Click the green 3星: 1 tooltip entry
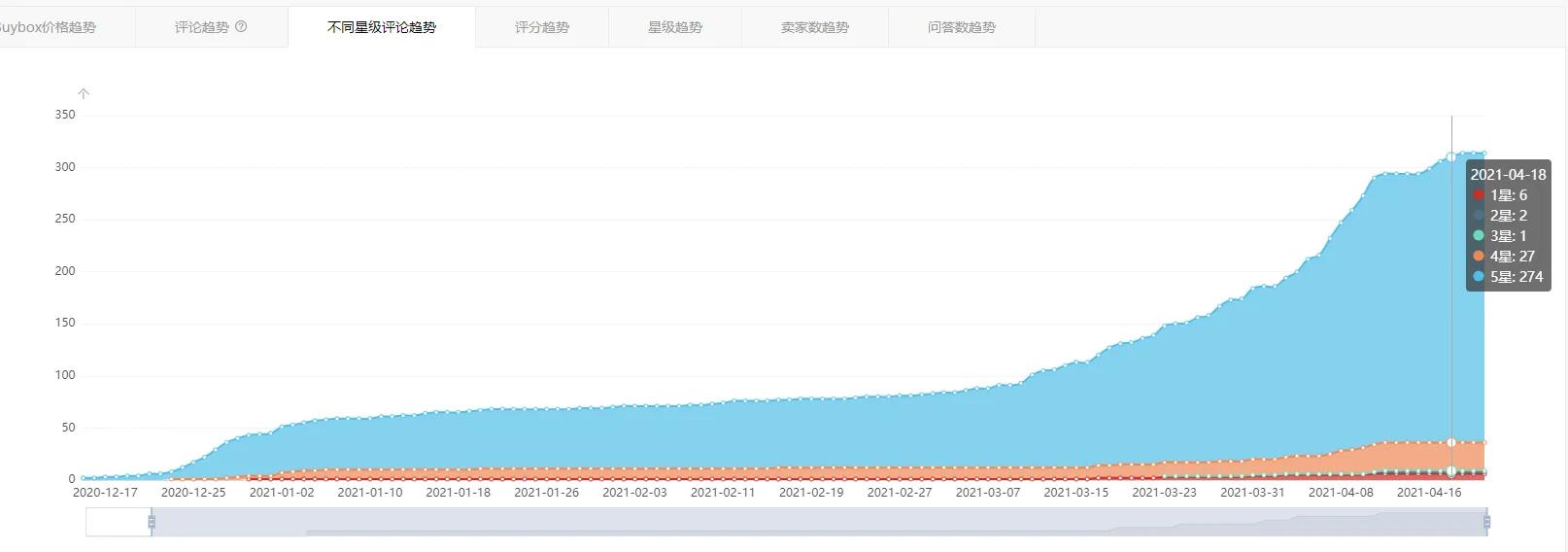The image size is (1568, 552). tap(1500, 236)
